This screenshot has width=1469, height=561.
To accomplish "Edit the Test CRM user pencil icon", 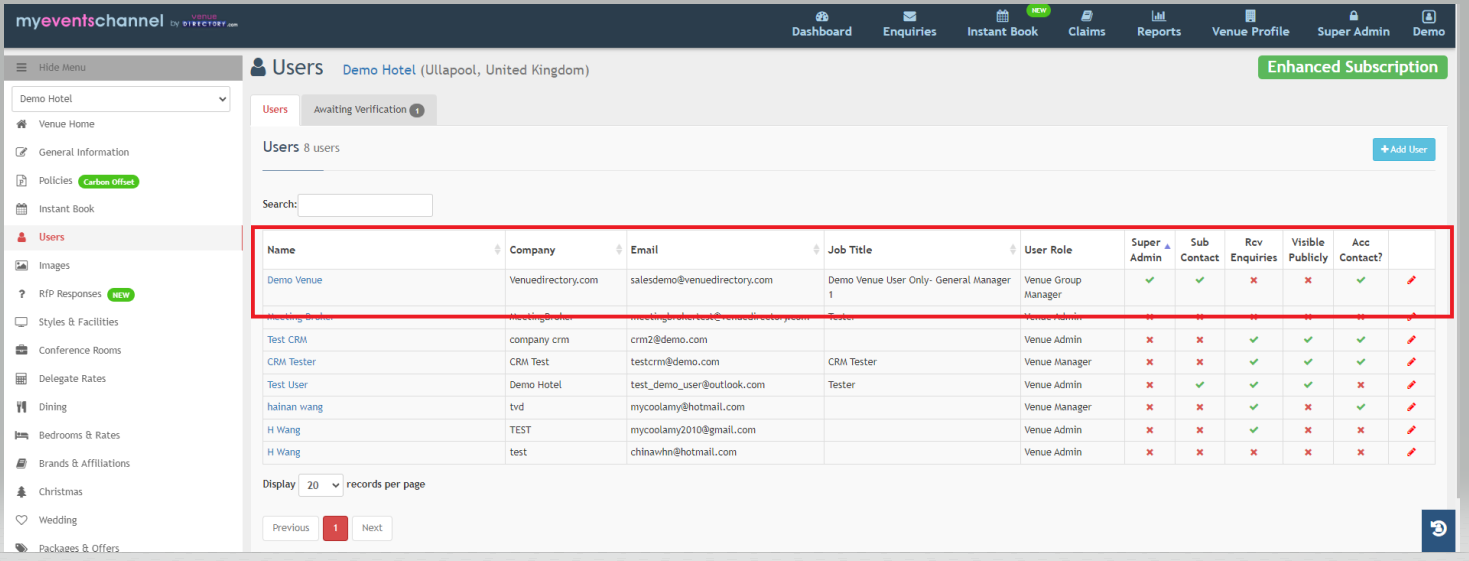I will pos(1411,340).
